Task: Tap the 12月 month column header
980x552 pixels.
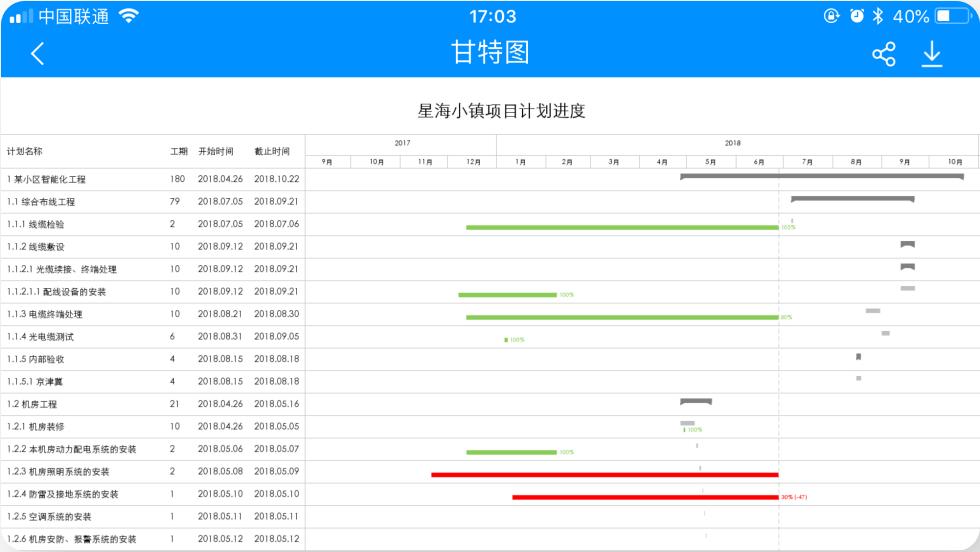Action: pos(473,162)
